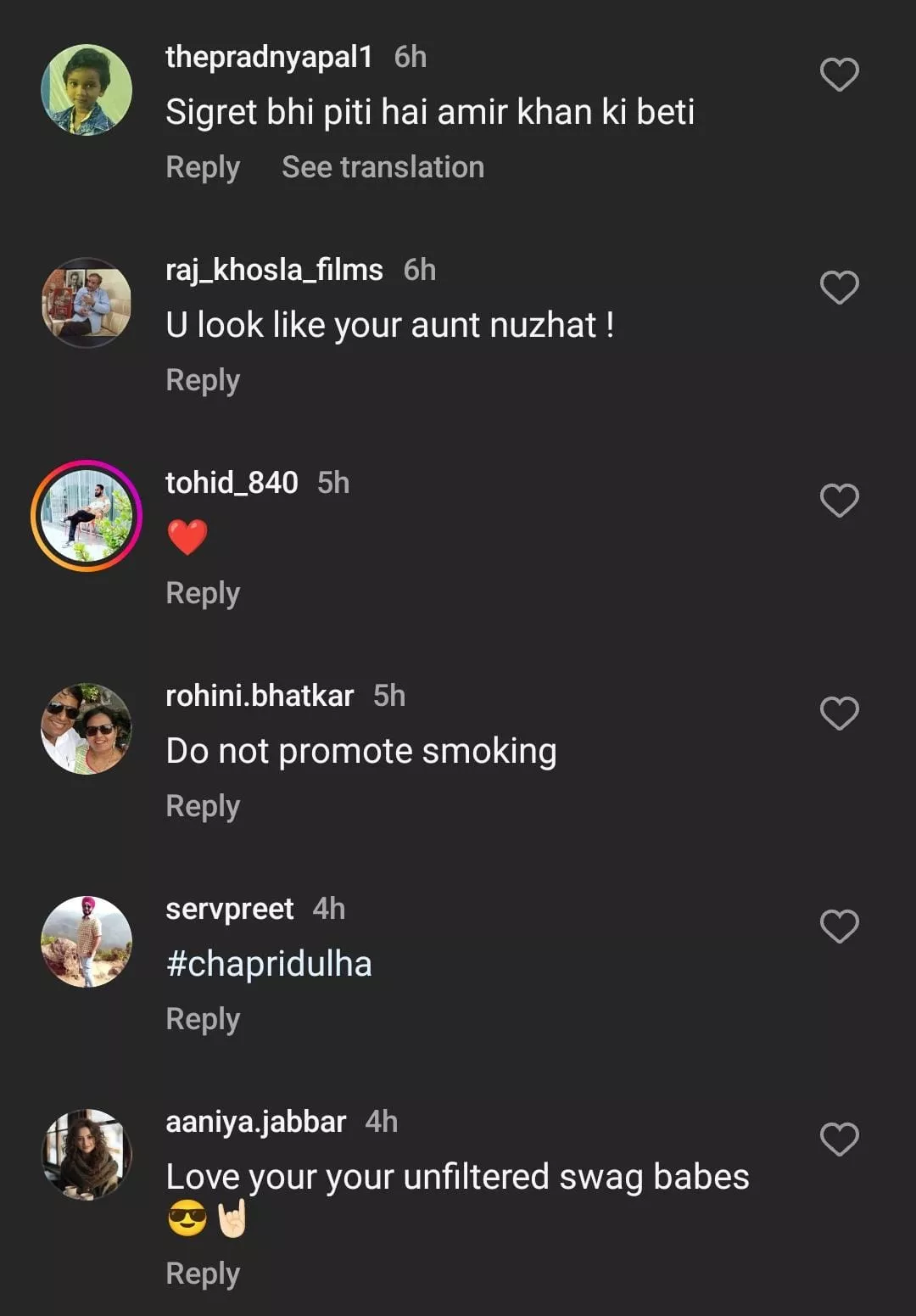Image resolution: width=916 pixels, height=1316 pixels.
Task: Open tohid_840's story from profile ring
Action: click(87, 516)
